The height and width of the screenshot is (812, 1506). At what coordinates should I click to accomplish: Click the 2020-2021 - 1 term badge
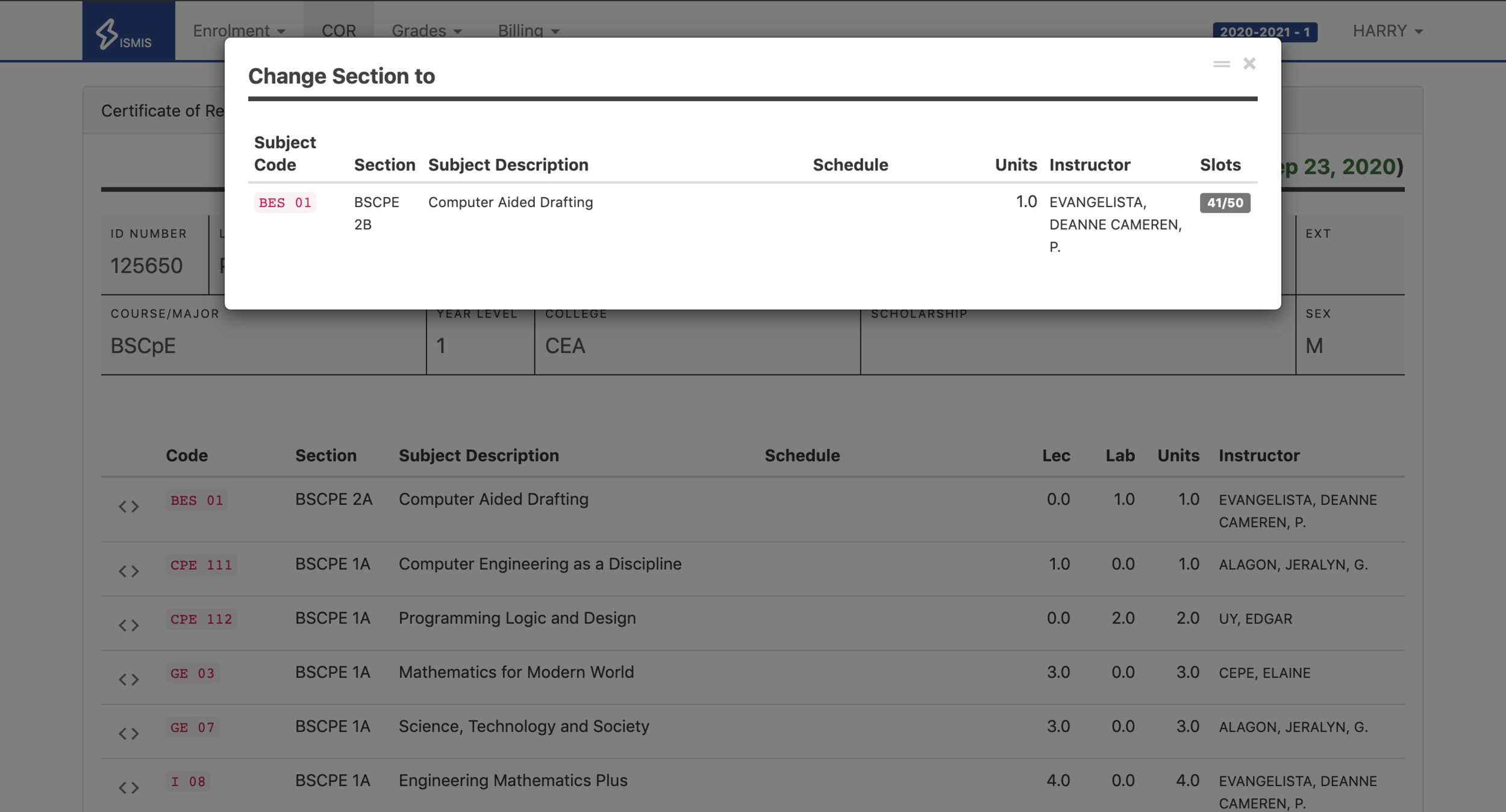1264,32
